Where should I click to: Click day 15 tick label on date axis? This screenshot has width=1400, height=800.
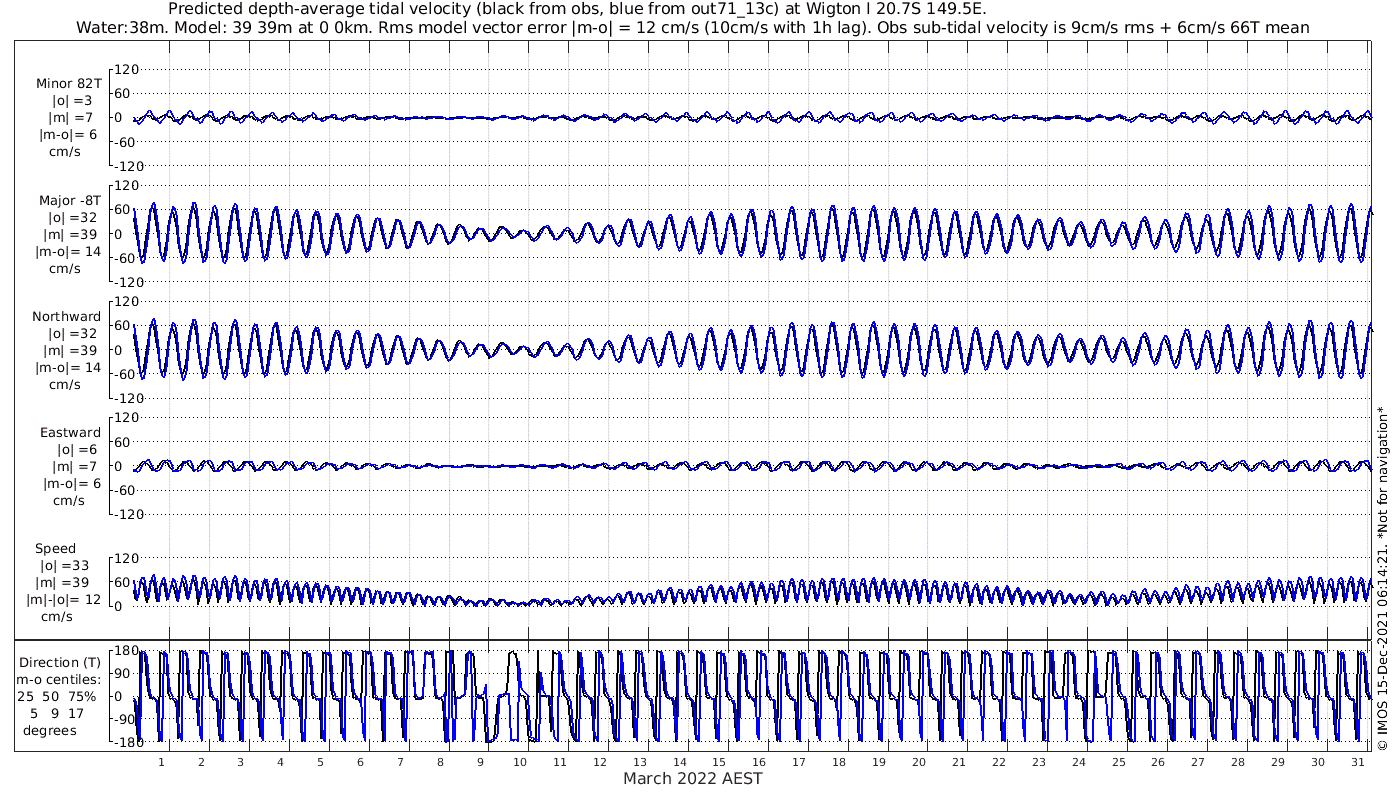click(719, 762)
